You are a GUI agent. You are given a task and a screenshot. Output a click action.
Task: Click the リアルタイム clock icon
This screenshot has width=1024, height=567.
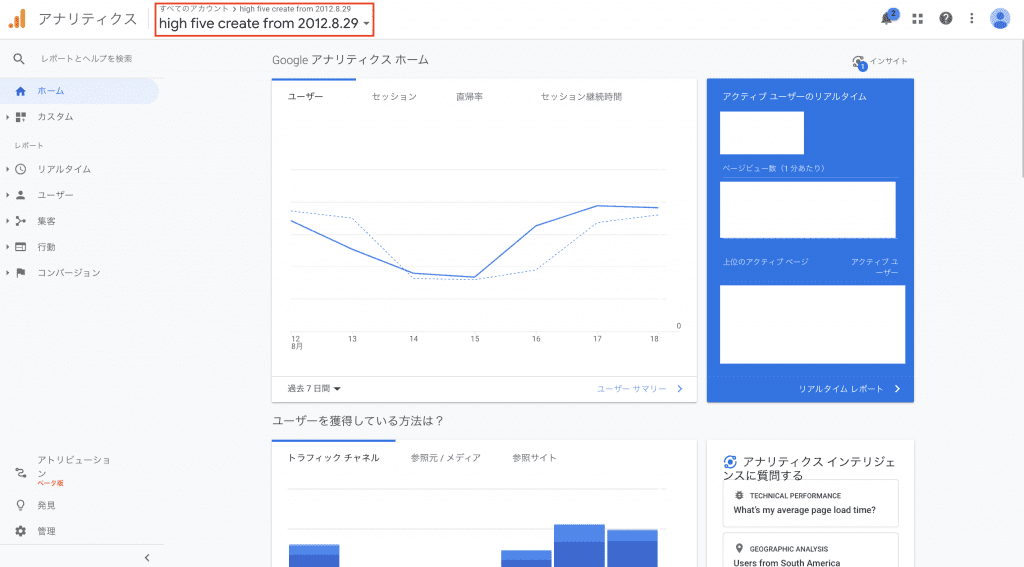[21, 169]
